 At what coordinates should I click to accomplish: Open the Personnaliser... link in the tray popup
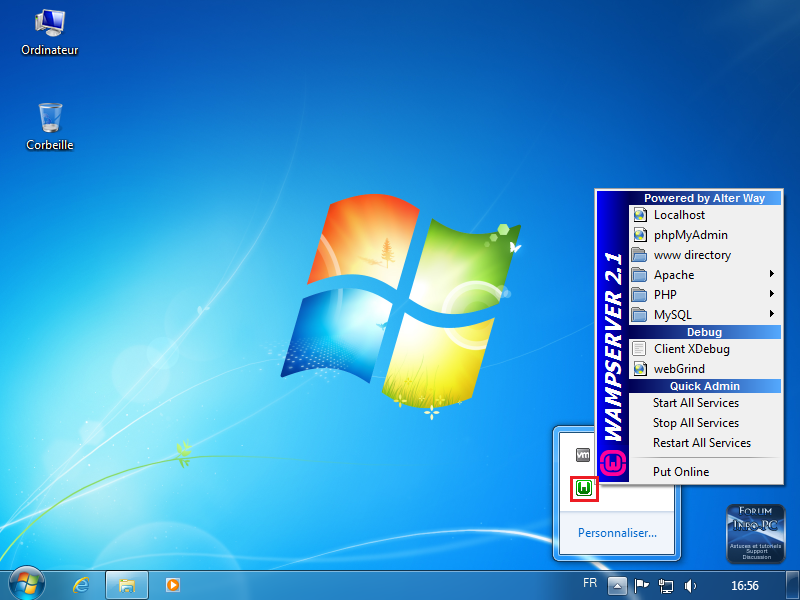(617, 533)
